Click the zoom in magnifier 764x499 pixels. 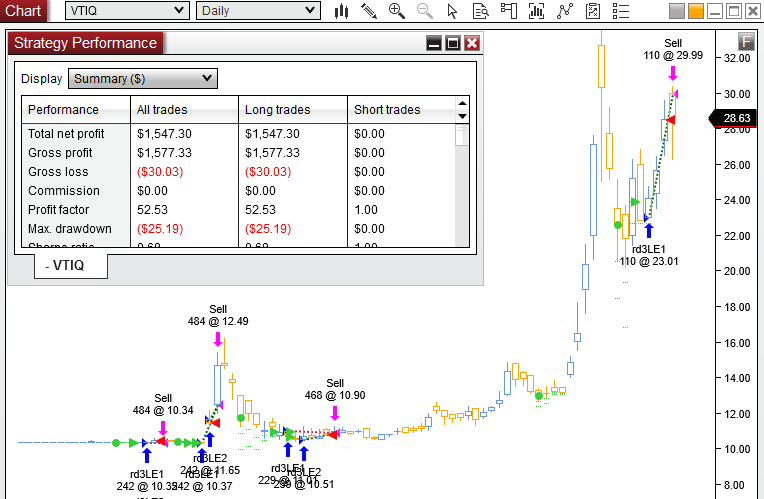click(397, 11)
